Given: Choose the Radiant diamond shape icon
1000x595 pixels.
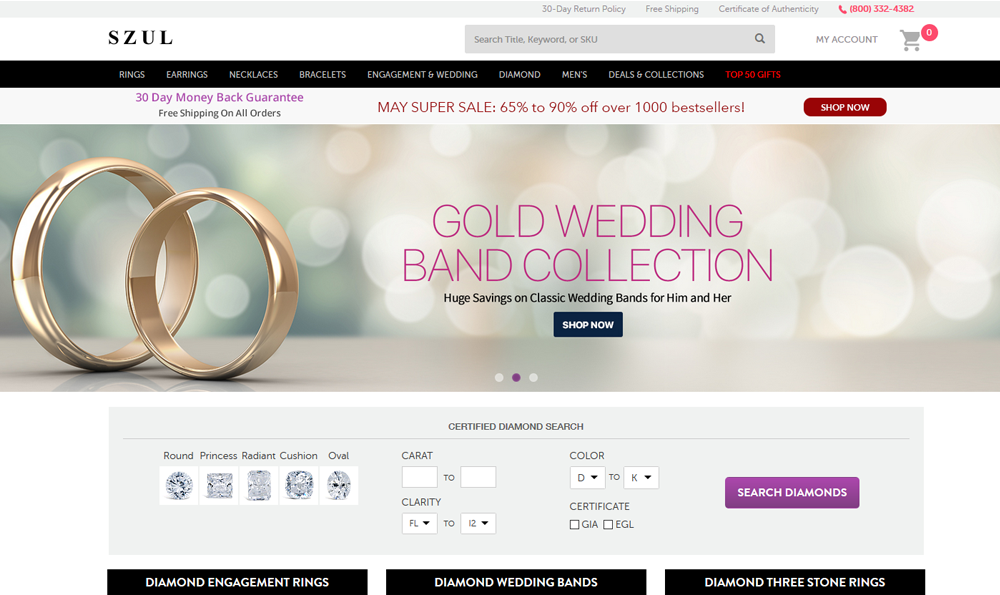Looking at the screenshot, I should pyautogui.click(x=259, y=485).
